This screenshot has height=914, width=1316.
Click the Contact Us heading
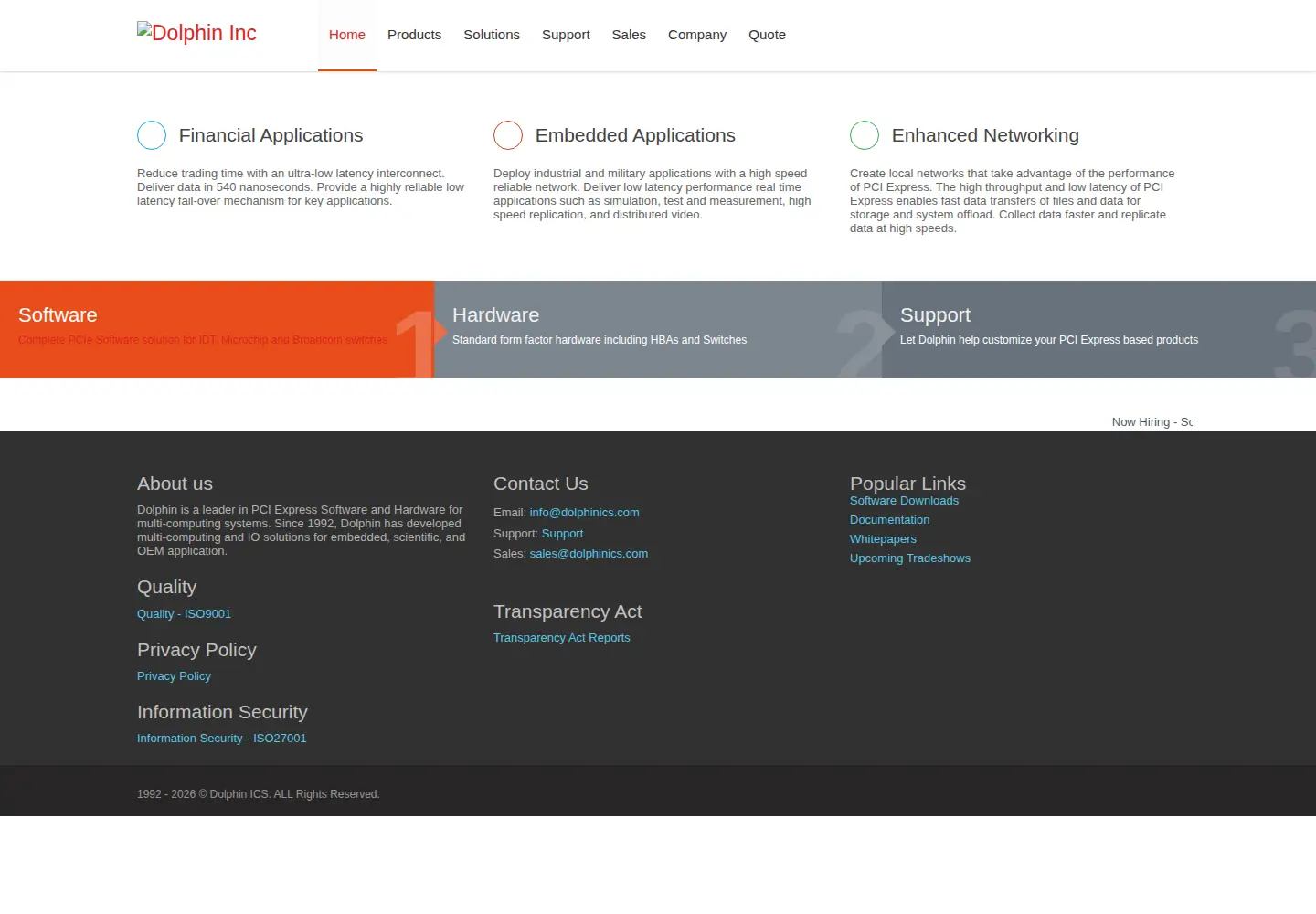[541, 484]
